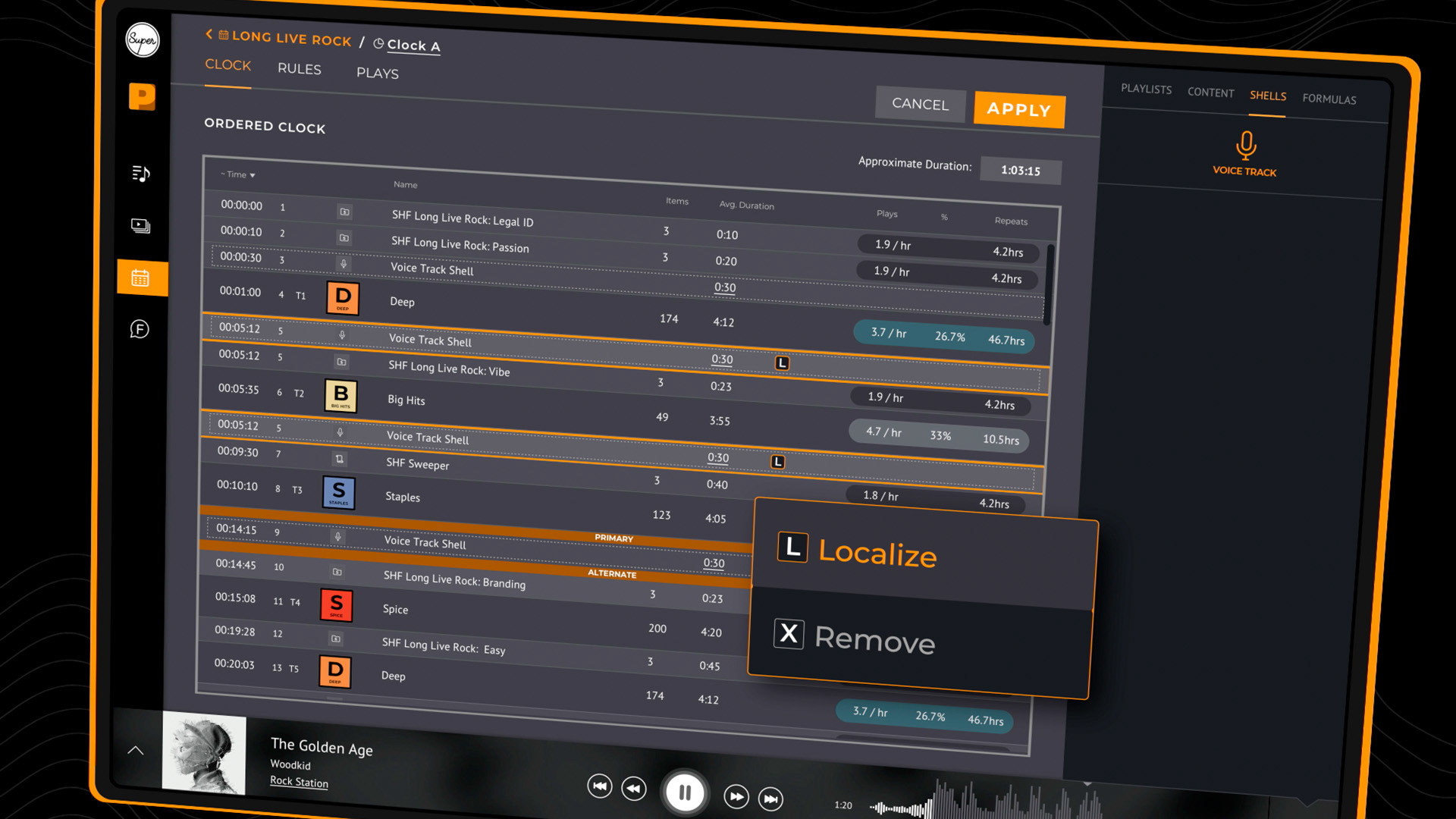Open the Formulas tab
Image resolution: width=1456 pixels, height=819 pixels.
[x=1329, y=99]
